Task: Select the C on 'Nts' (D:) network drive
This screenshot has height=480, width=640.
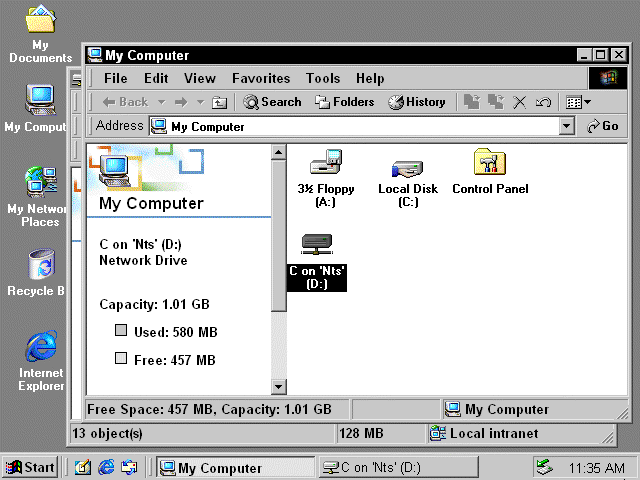Action: point(317,245)
